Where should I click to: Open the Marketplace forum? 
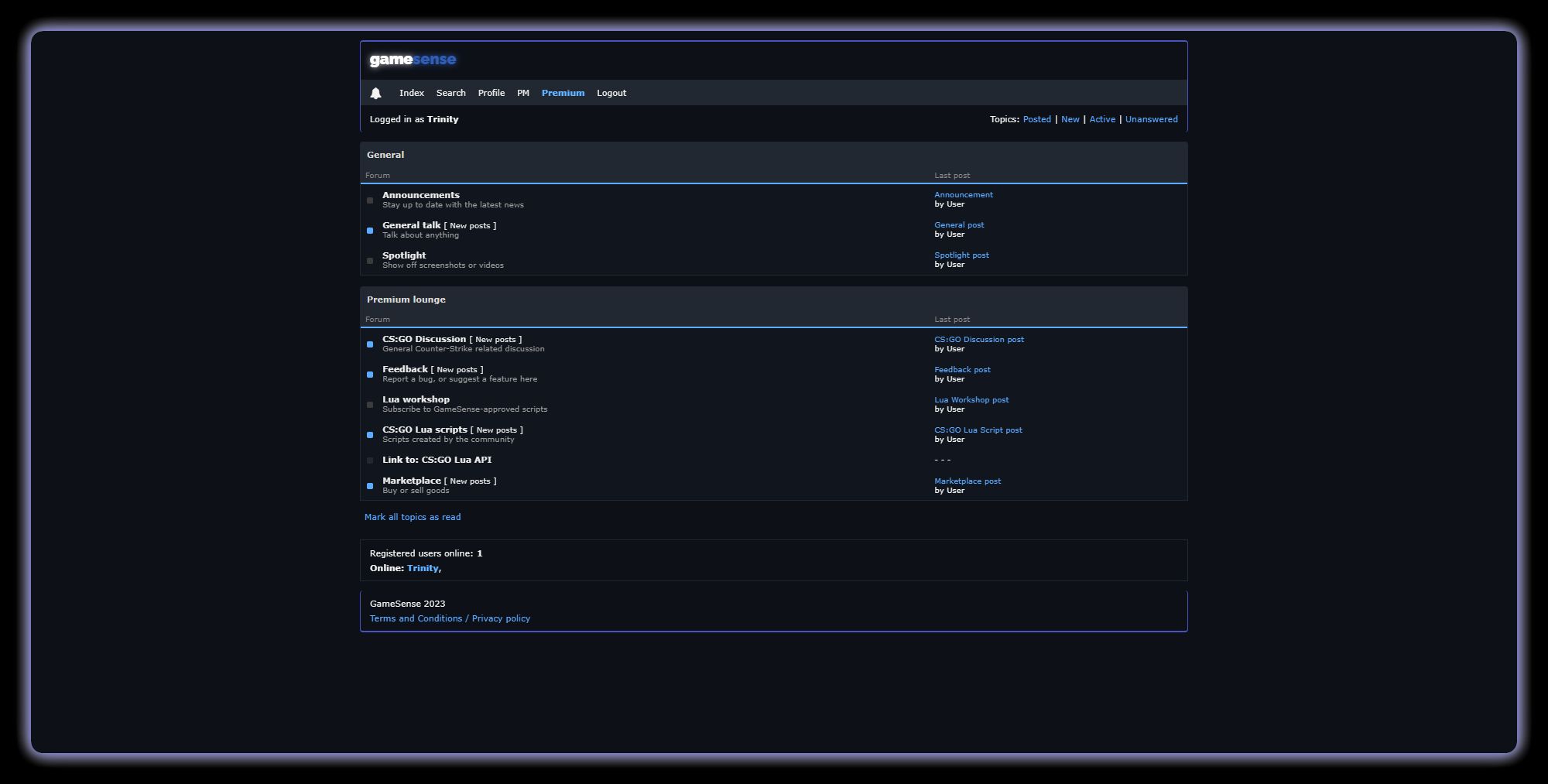click(411, 481)
